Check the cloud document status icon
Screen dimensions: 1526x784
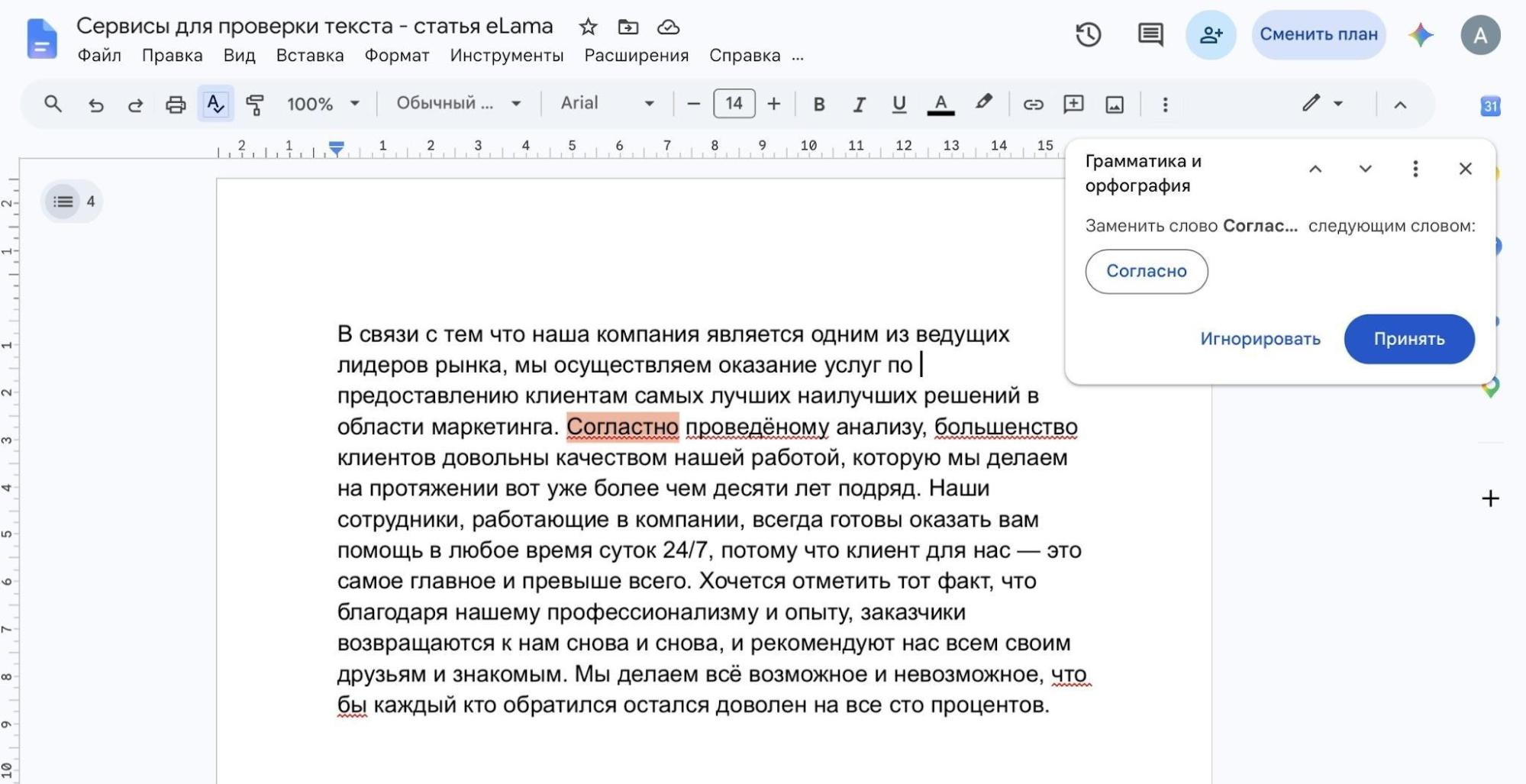coord(669,27)
